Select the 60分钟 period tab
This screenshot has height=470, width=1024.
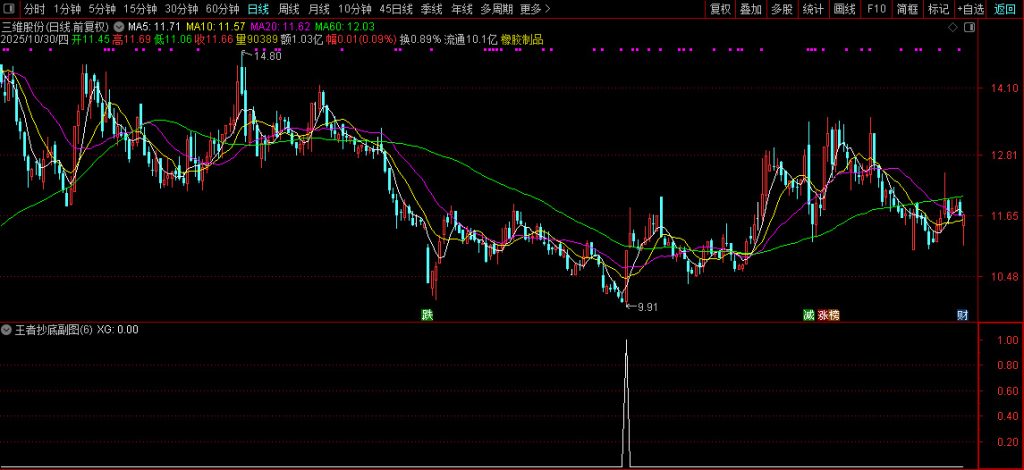pyautogui.click(x=222, y=9)
